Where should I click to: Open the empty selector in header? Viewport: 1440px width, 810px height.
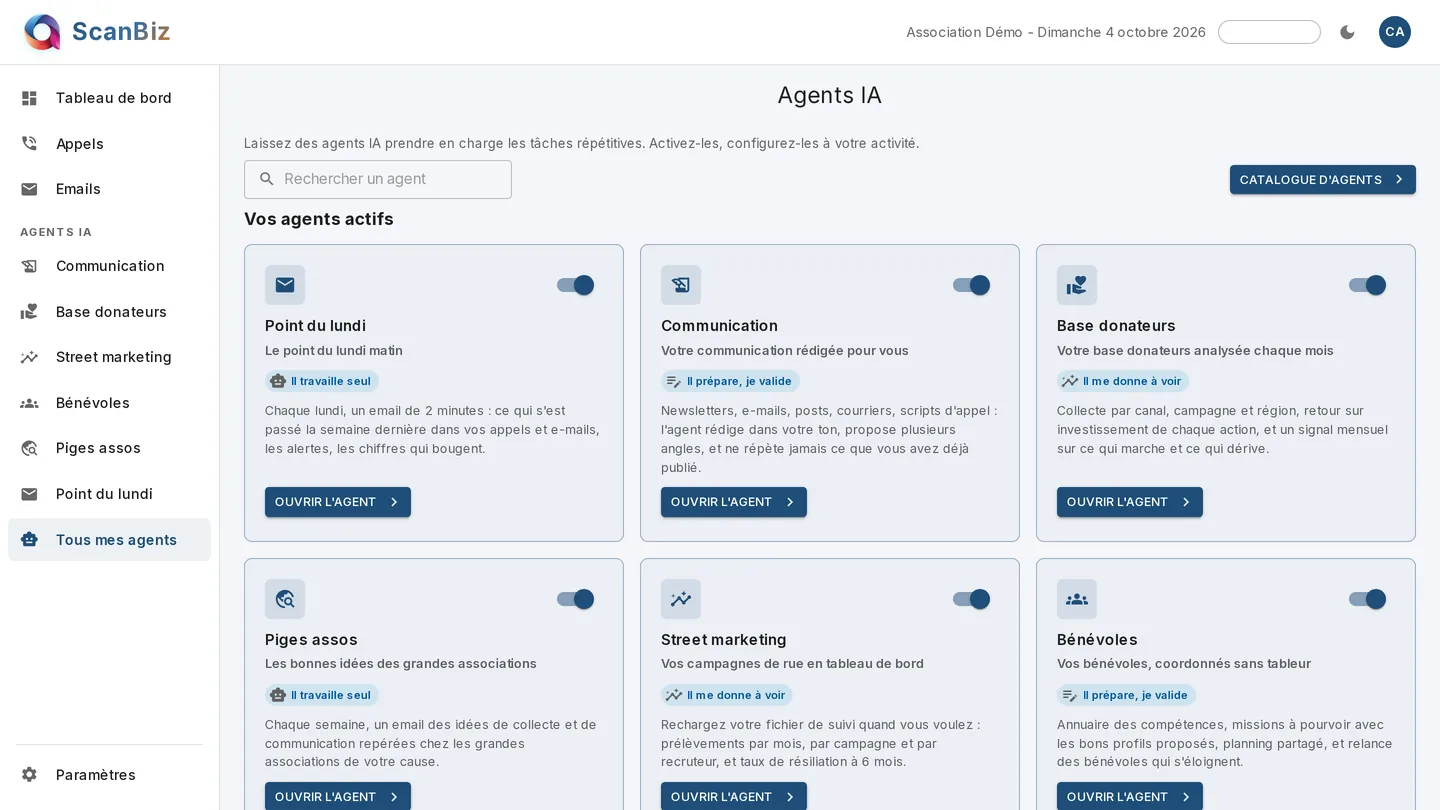point(1269,32)
